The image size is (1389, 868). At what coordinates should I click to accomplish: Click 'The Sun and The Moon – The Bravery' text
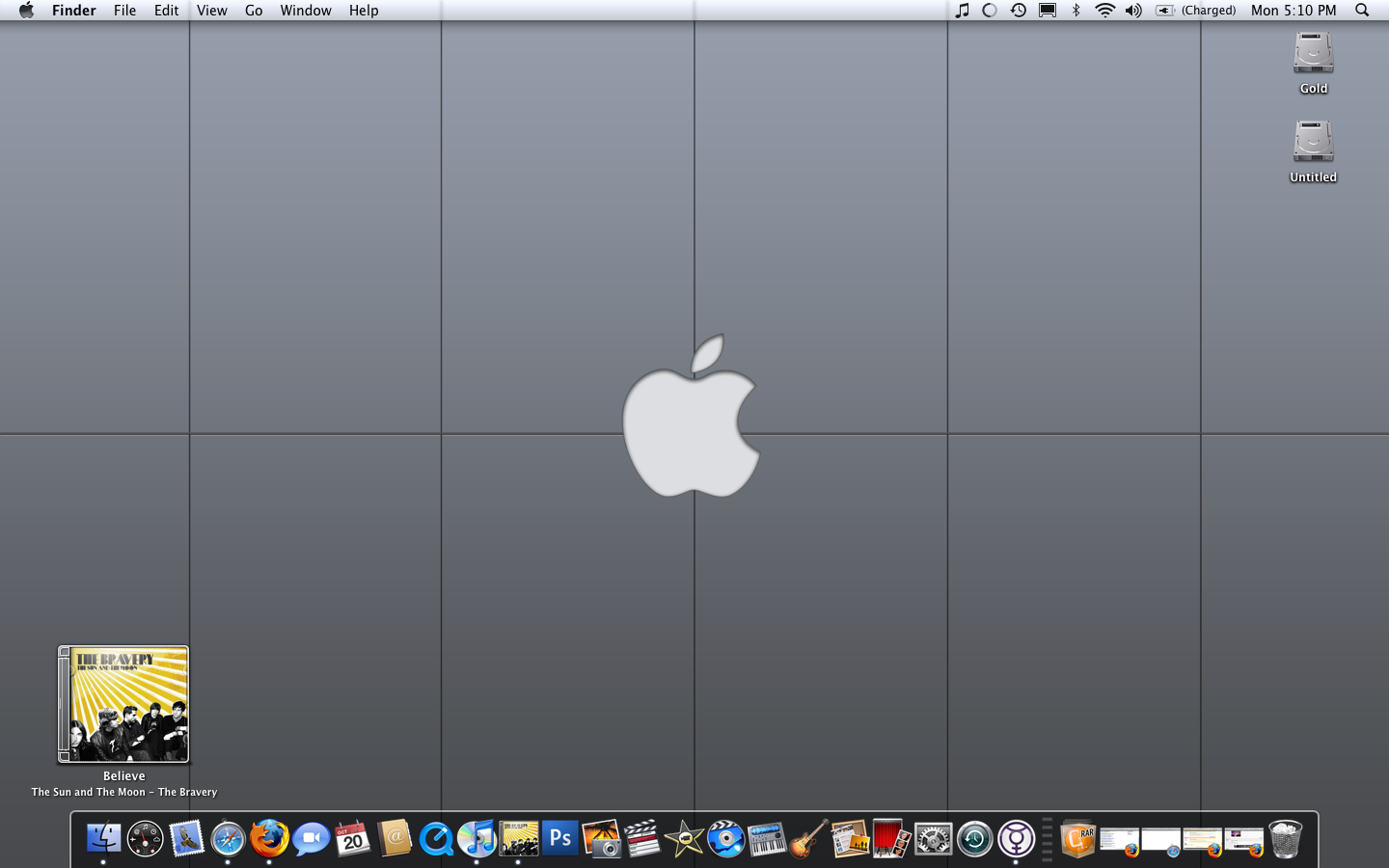coord(124,793)
